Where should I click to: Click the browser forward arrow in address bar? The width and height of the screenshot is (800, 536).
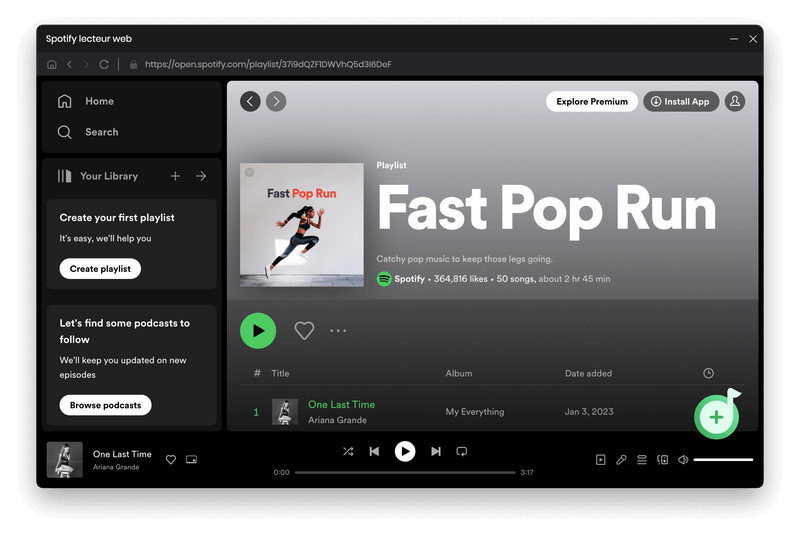(86, 64)
